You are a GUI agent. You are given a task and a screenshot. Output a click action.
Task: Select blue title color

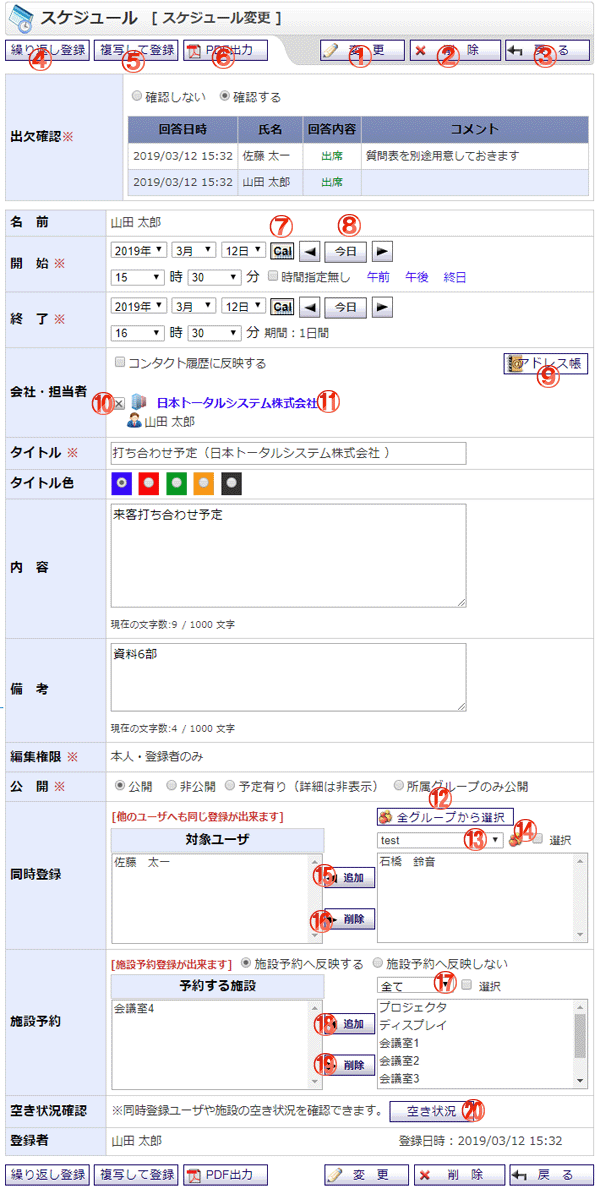pos(122,484)
